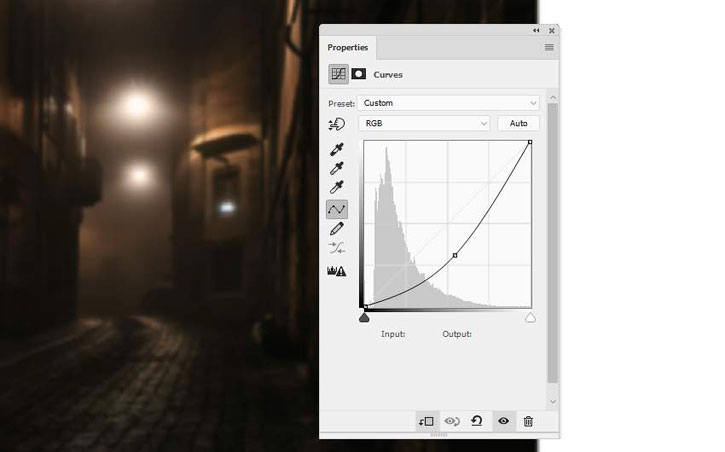The width and height of the screenshot is (725, 452).
Task: Reset Curves to adjustment defaults
Action: 477,421
